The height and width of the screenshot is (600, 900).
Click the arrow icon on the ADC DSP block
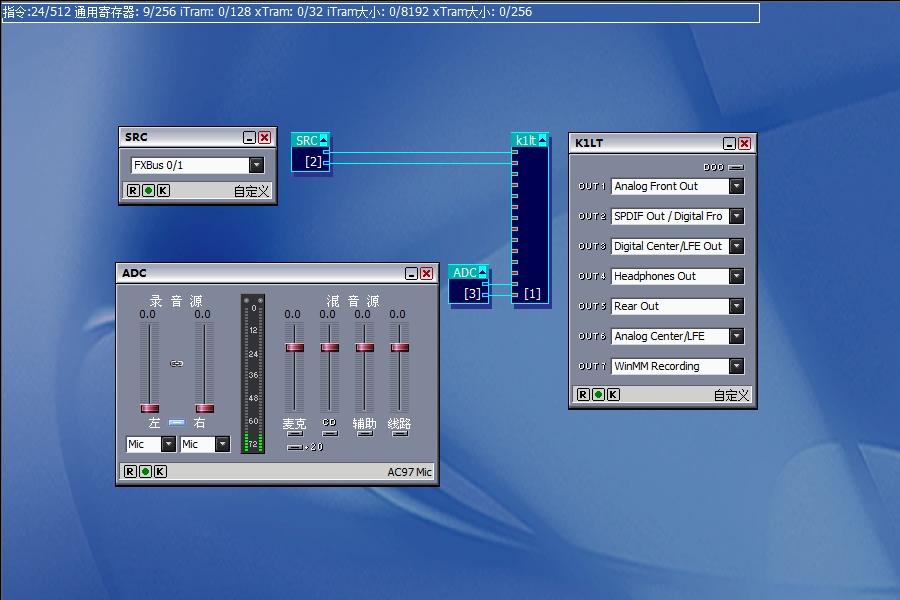tap(482, 272)
